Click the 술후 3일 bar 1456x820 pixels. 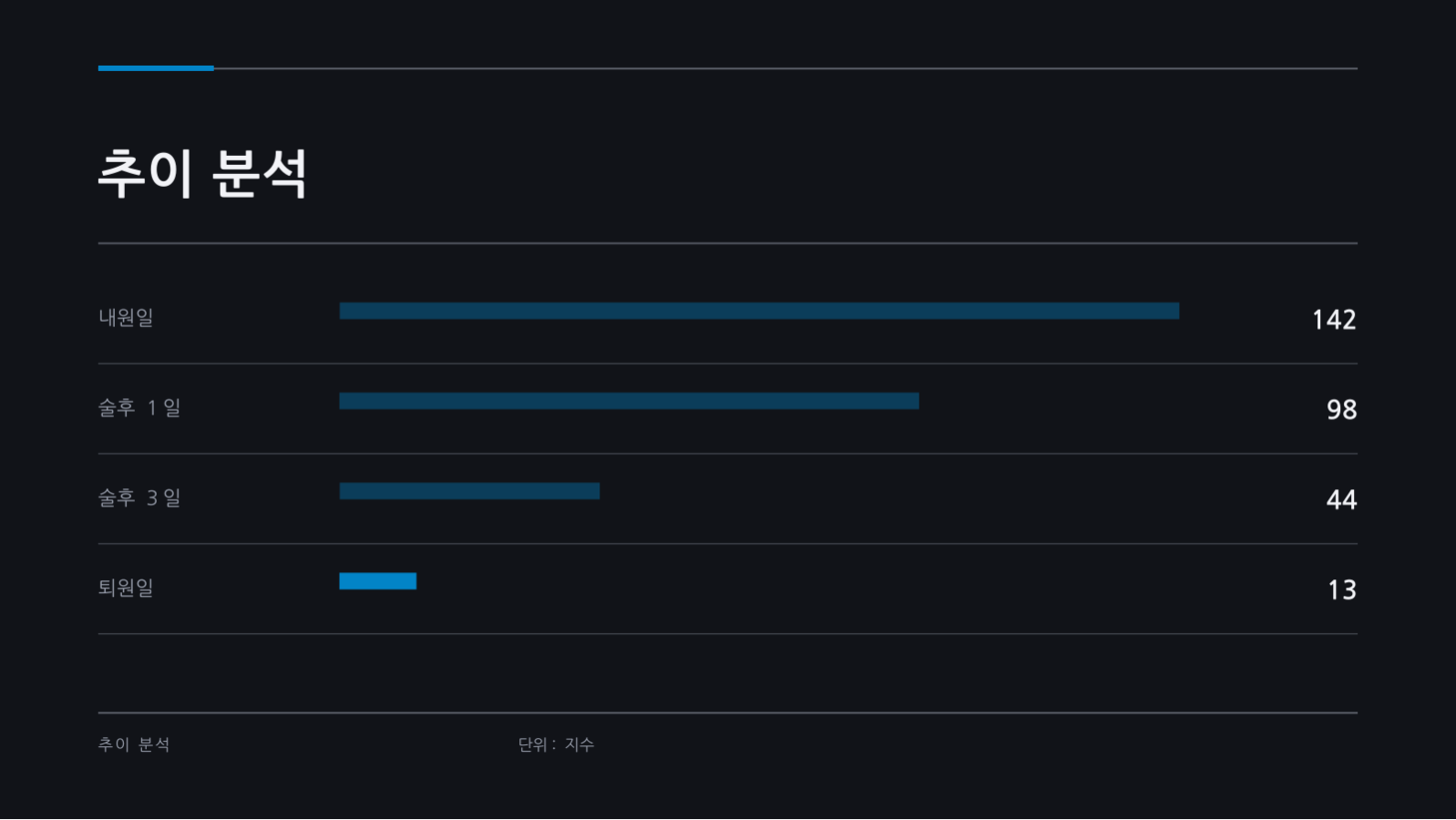[x=469, y=491]
